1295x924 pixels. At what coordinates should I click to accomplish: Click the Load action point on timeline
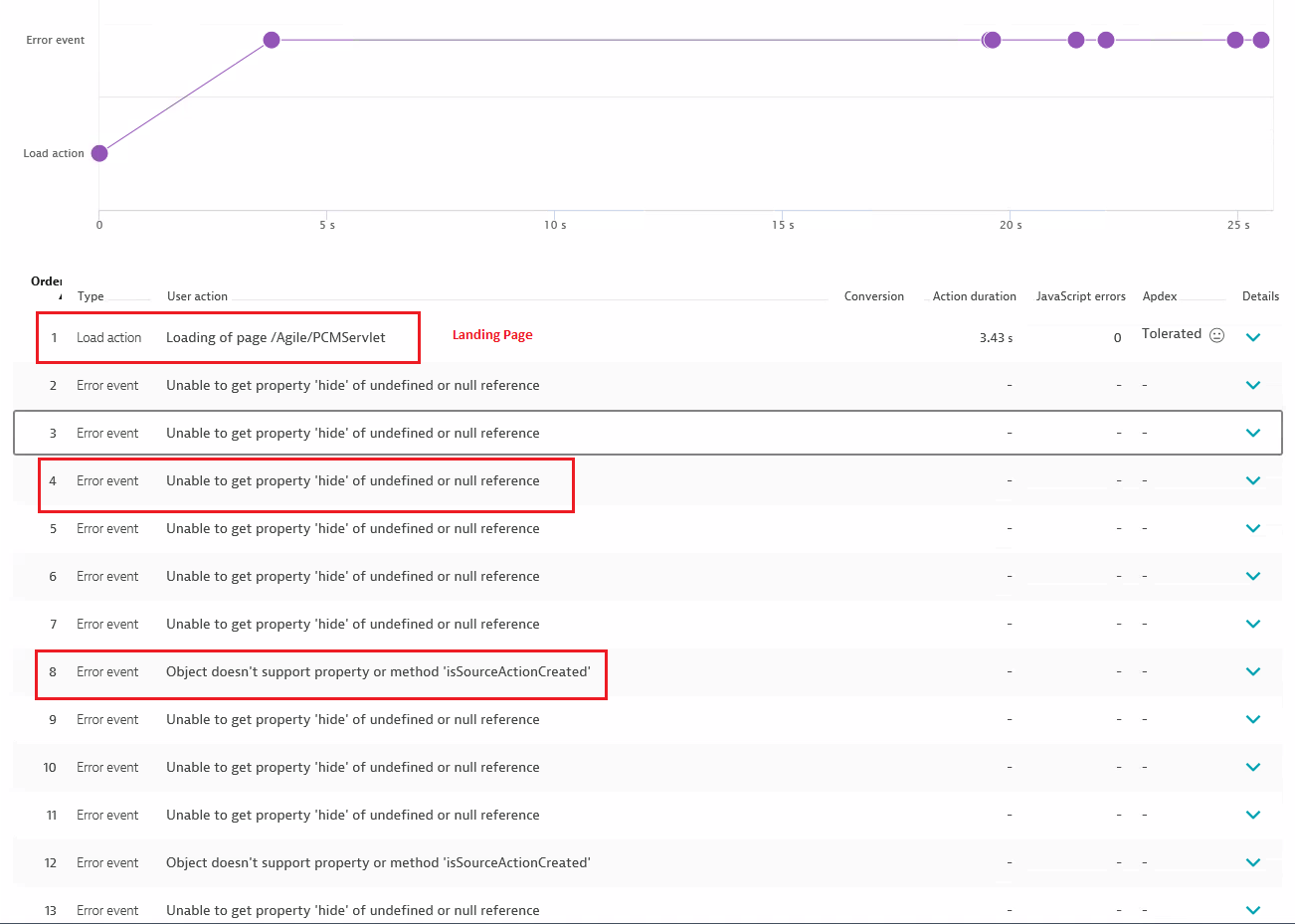click(99, 153)
